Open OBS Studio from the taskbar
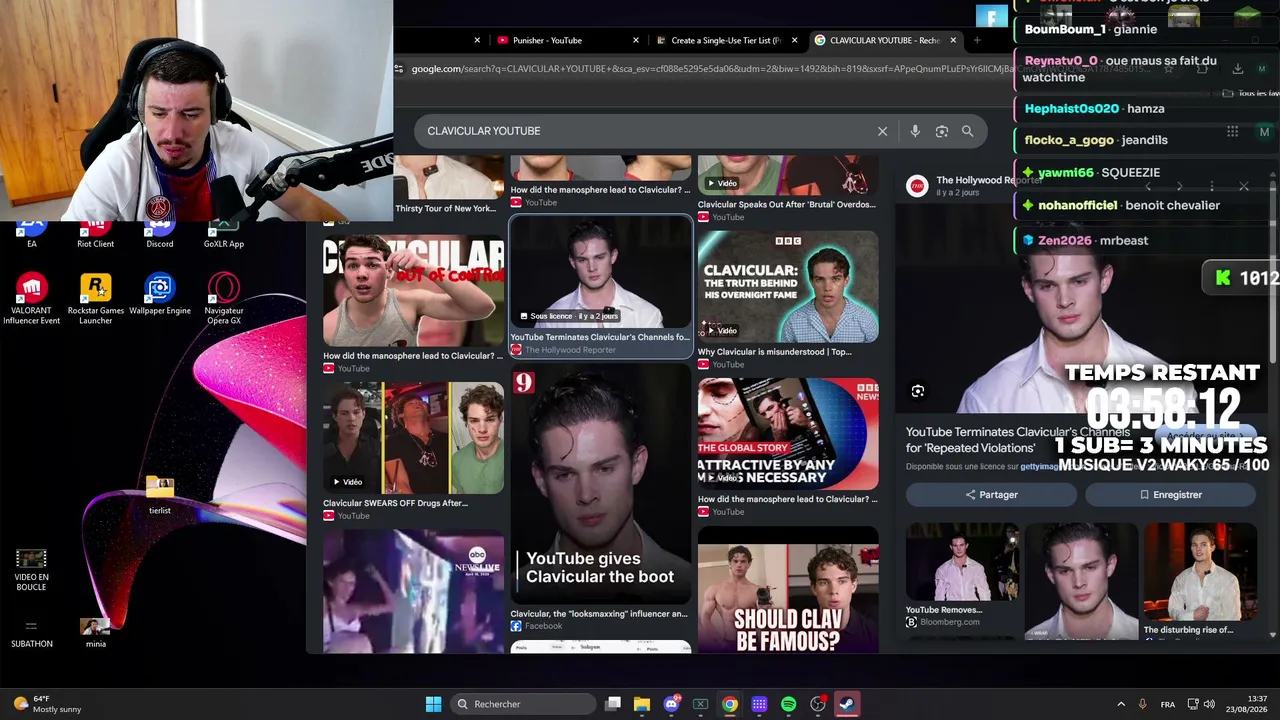 pyautogui.click(x=818, y=704)
